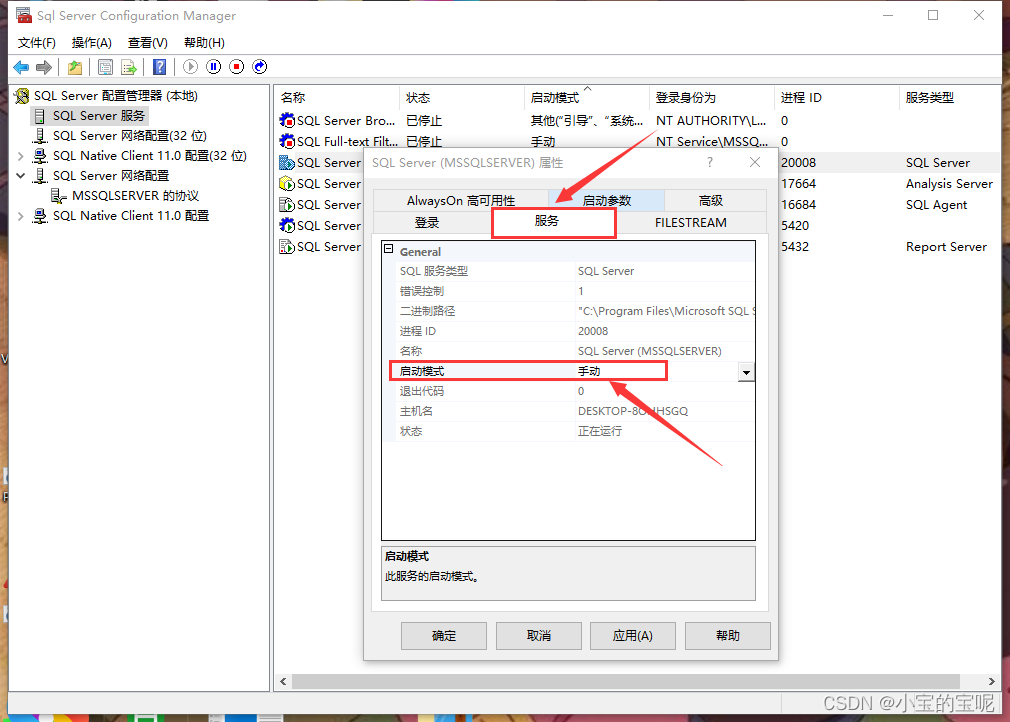The height and width of the screenshot is (722, 1010).
Task: Start the service with the play icon
Action: [190, 66]
